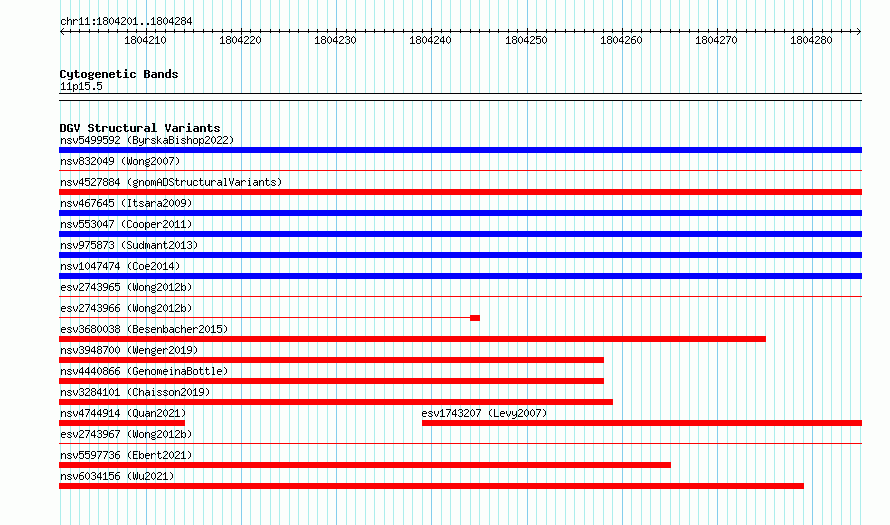The width and height of the screenshot is (890, 525).
Task: Click the red bar under esv1743207
Action: tap(642, 423)
